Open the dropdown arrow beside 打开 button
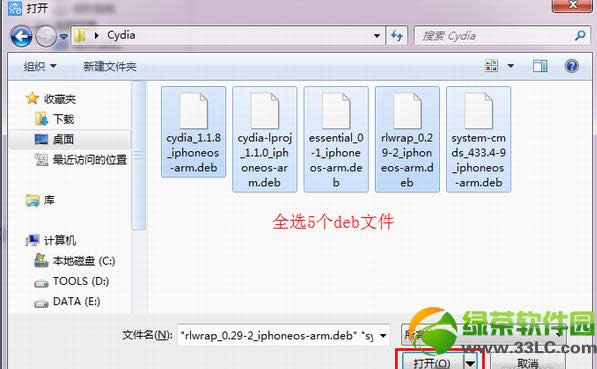Screen dimensions: 597x369 click(471, 362)
